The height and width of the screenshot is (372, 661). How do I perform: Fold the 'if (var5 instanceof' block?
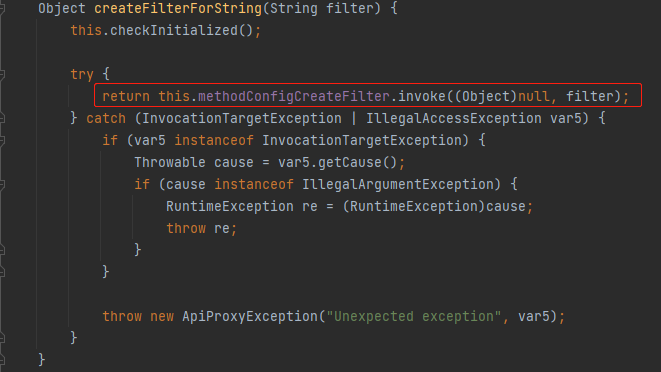(2, 140)
